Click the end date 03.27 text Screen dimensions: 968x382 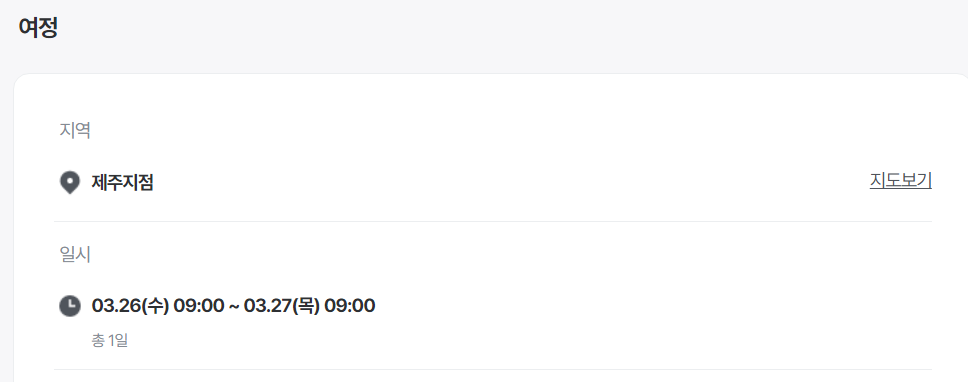tap(269, 305)
